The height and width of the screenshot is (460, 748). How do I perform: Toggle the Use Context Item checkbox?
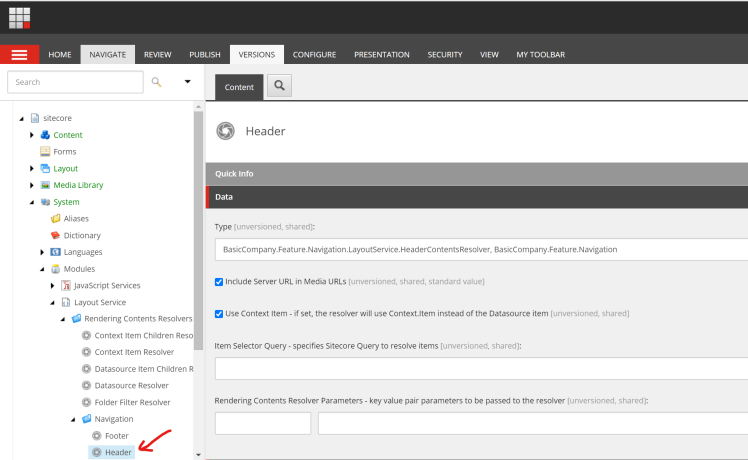pos(220,313)
